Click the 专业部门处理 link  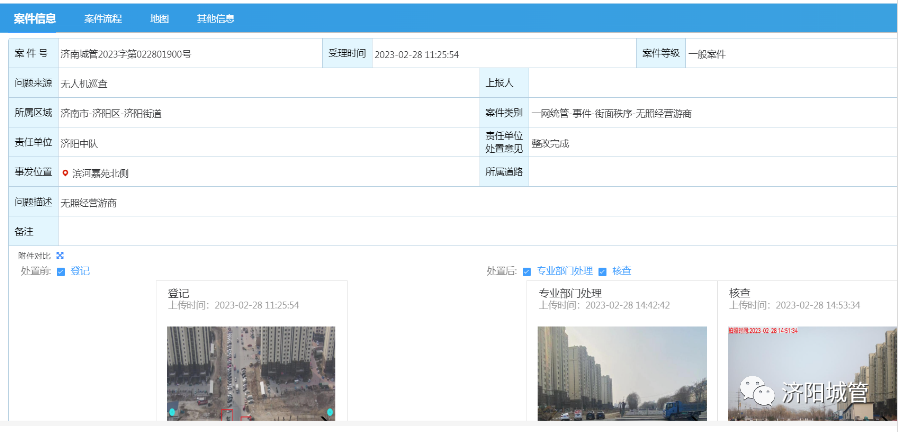[565, 271]
